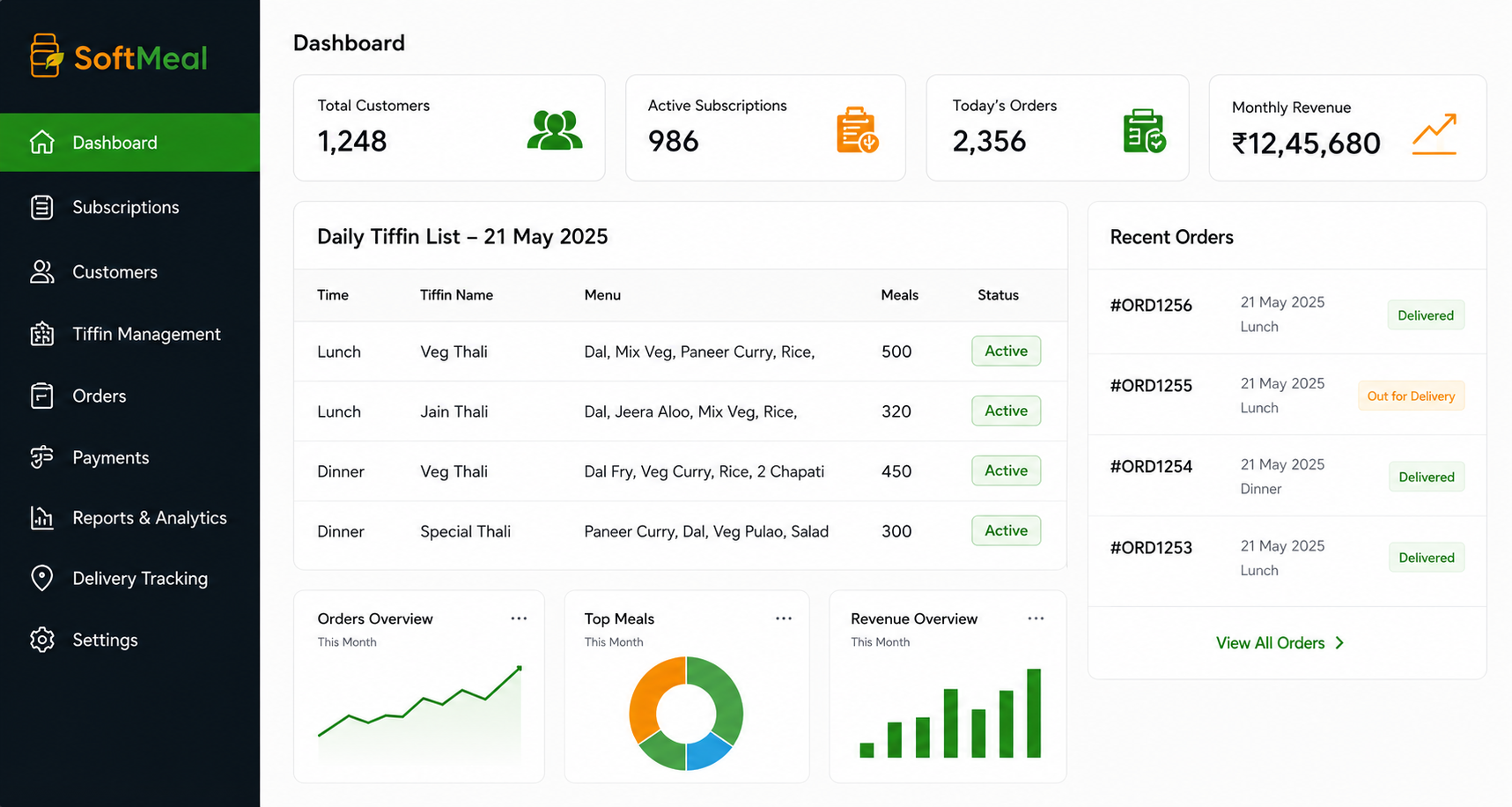The height and width of the screenshot is (807, 1512).
Task: Open the Orders Overview three-dot menu
Action: click(x=519, y=618)
